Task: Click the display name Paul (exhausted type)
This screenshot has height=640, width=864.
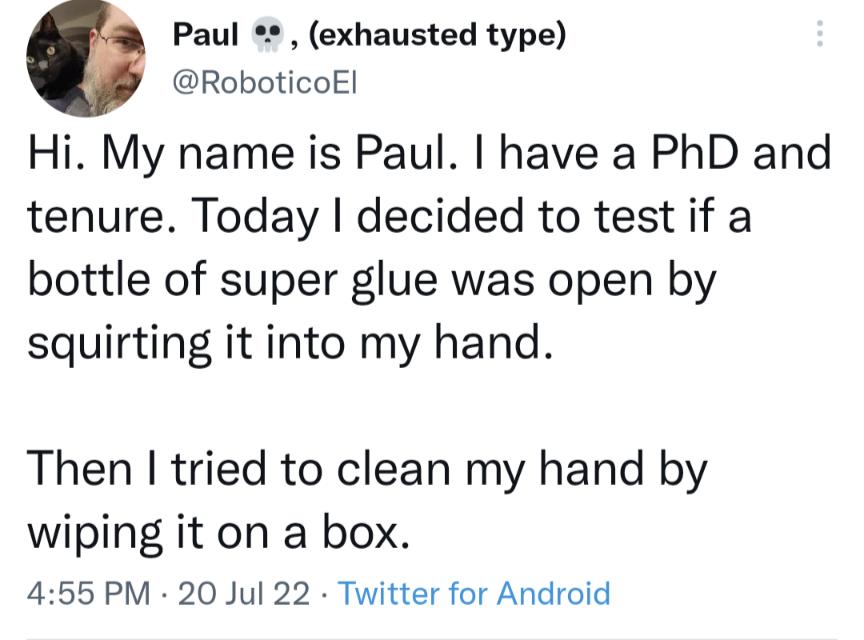Action: click(370, 33)
